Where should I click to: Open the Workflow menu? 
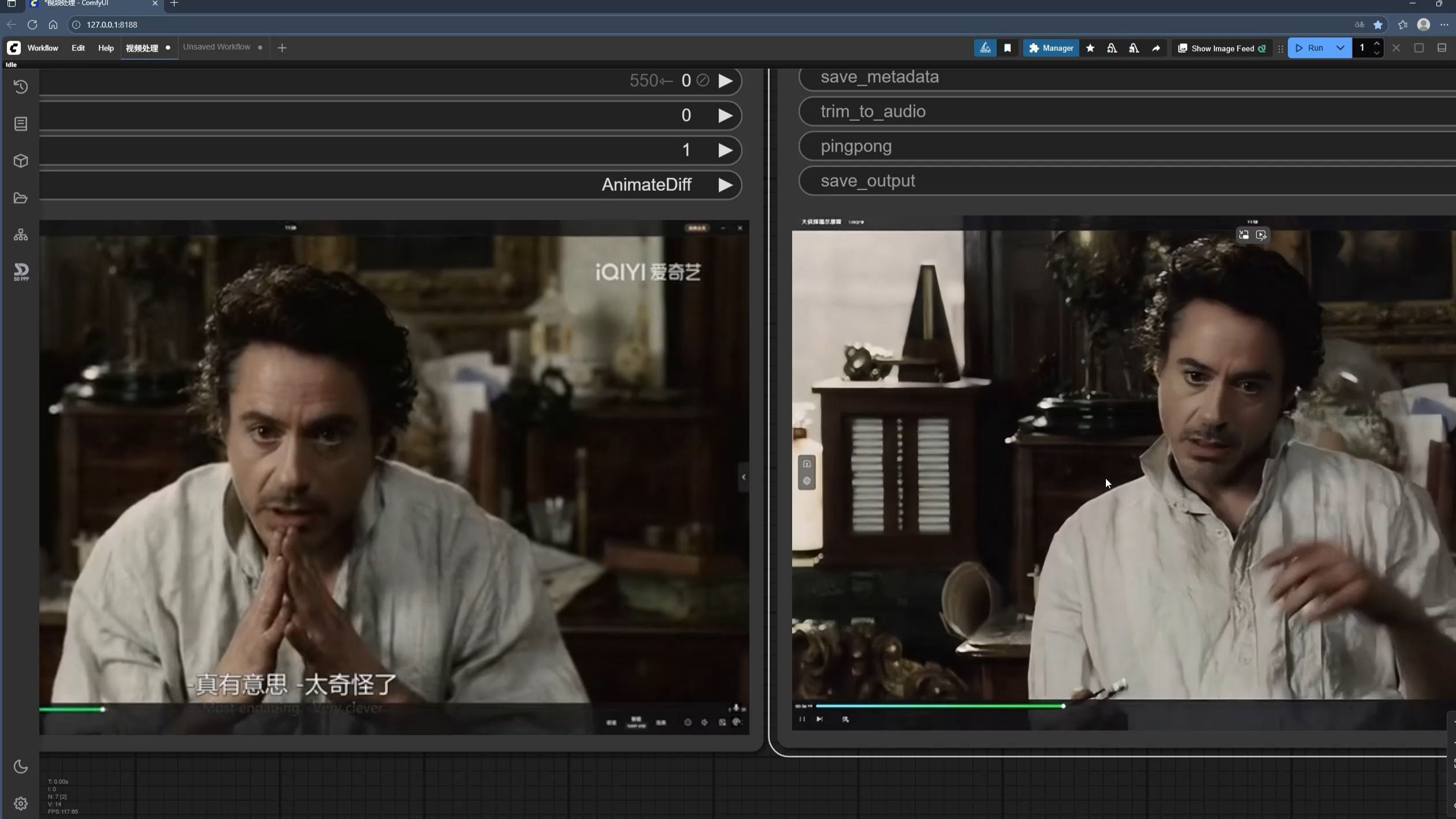pos(43,48)
